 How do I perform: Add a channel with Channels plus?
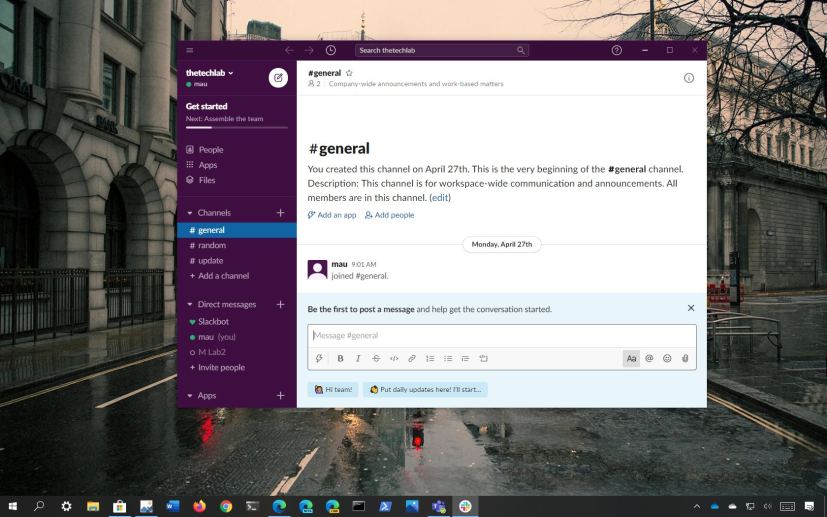281,213
